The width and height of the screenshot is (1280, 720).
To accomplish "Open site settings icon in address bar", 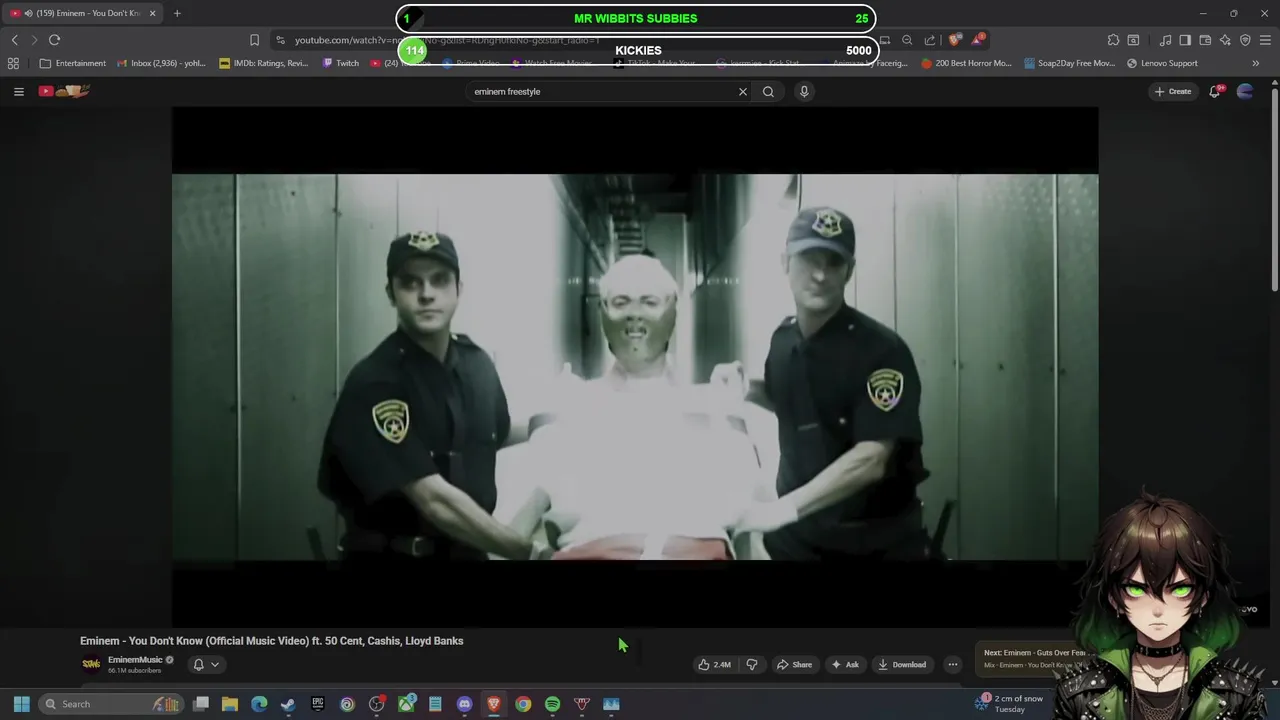I will click(281, 40).
